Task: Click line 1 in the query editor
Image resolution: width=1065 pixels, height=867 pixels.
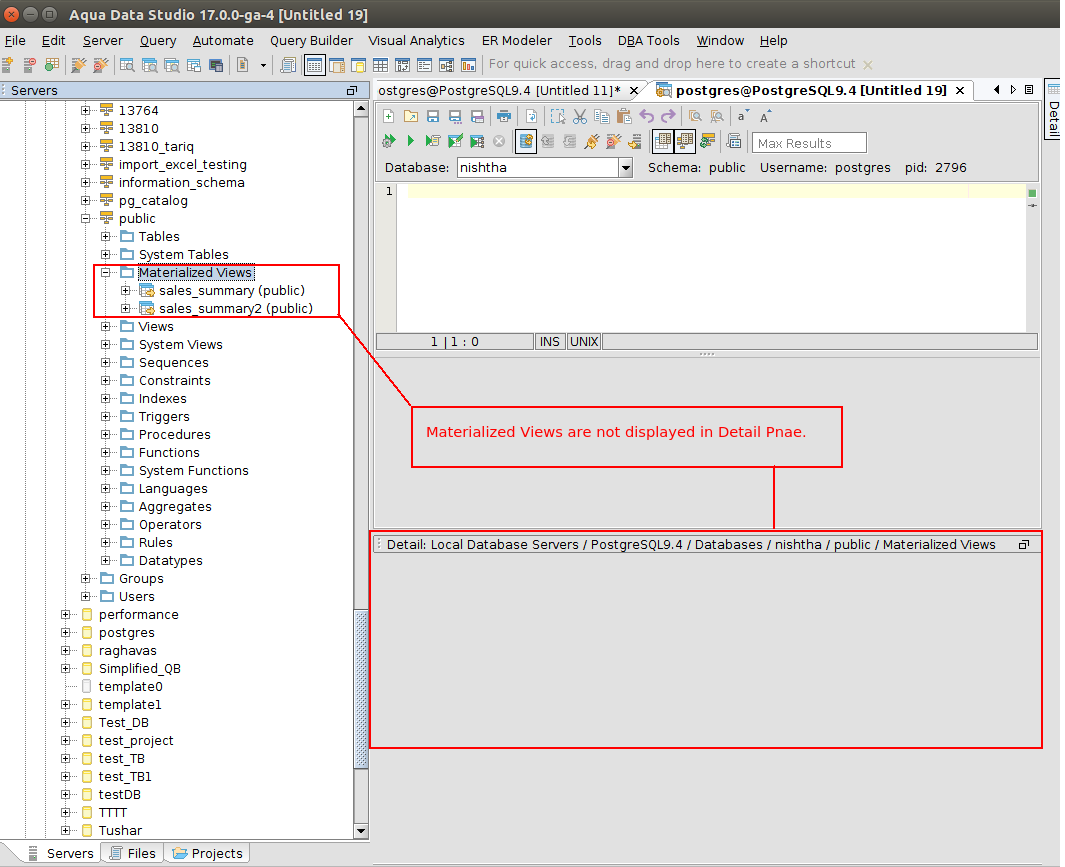Action: (x=717, y=192)
